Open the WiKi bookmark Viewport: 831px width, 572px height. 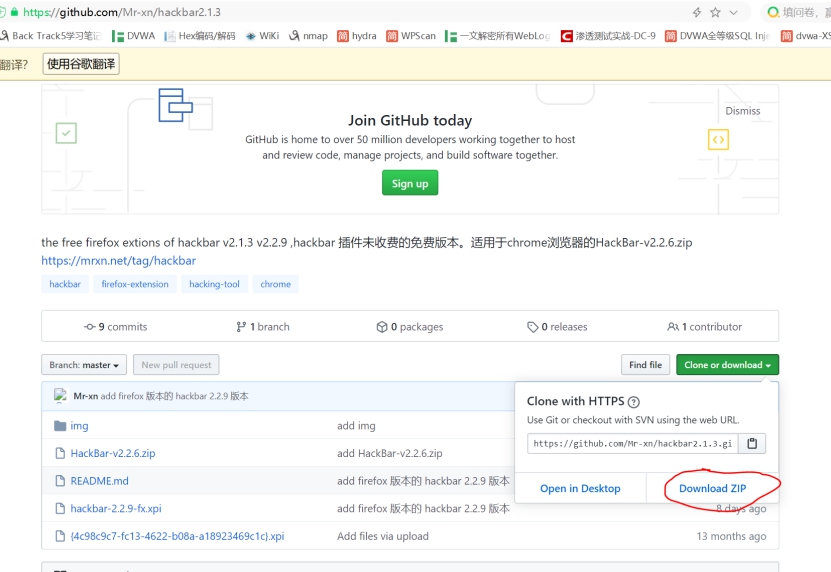coord(262,36)
